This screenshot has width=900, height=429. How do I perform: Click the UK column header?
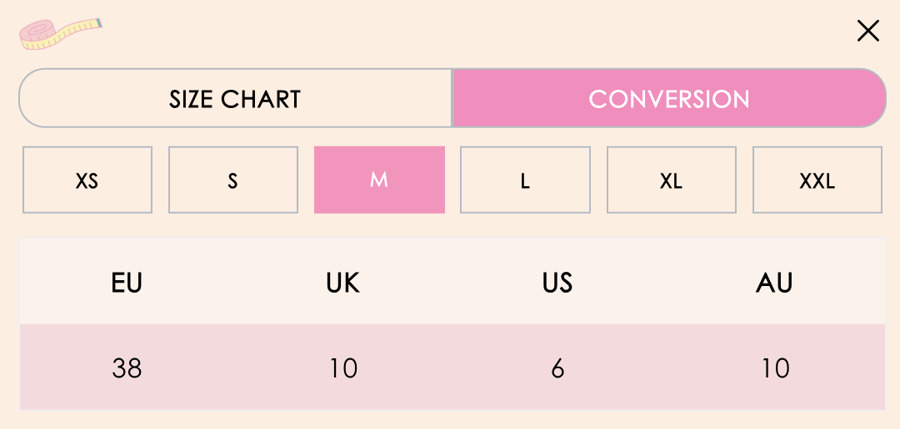coord(343,283)
